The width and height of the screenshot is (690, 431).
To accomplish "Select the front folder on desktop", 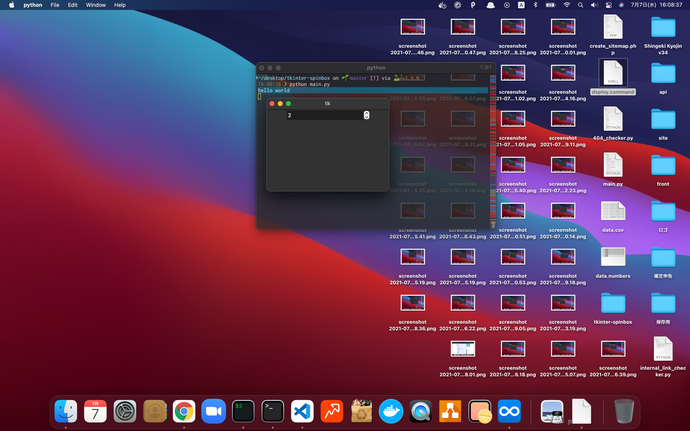I will [663, 170].
